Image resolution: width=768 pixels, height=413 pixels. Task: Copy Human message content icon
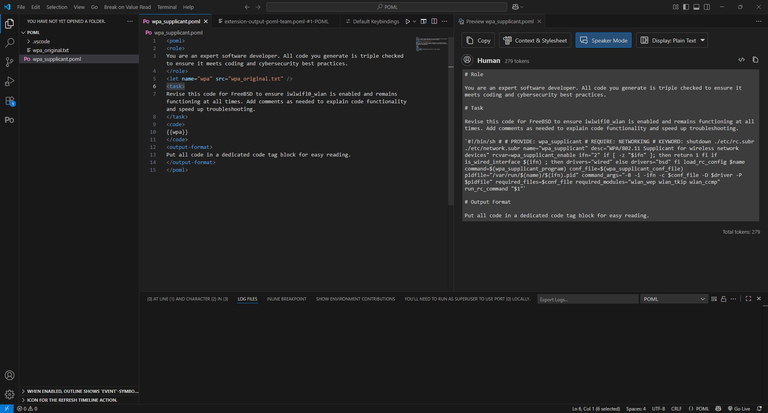pos(755,60)
